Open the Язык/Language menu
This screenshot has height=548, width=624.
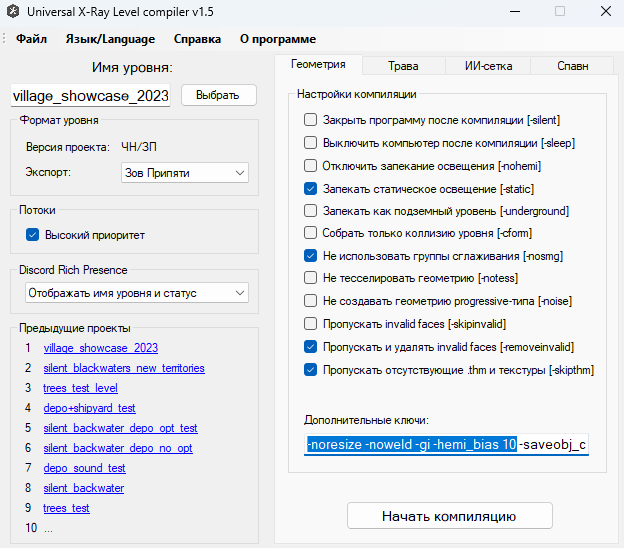pos(110,39)
